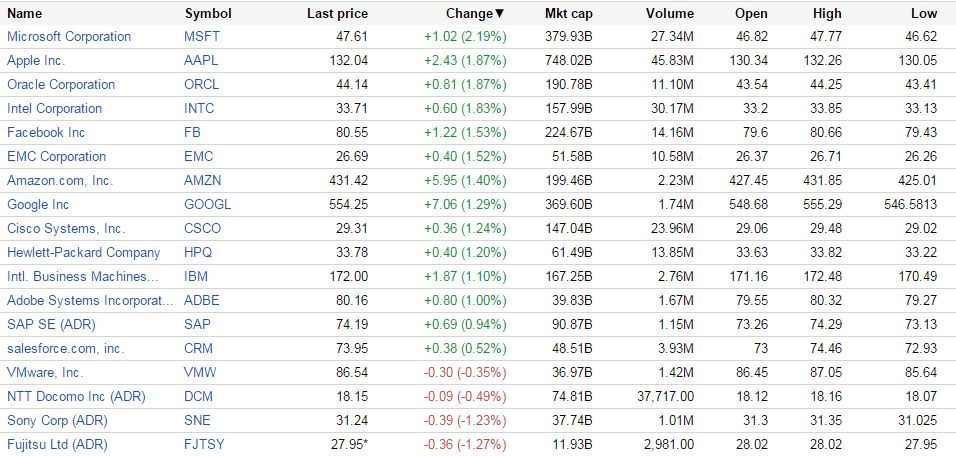Open the Sony Corp (ADR) link

(x=57, y=421)
